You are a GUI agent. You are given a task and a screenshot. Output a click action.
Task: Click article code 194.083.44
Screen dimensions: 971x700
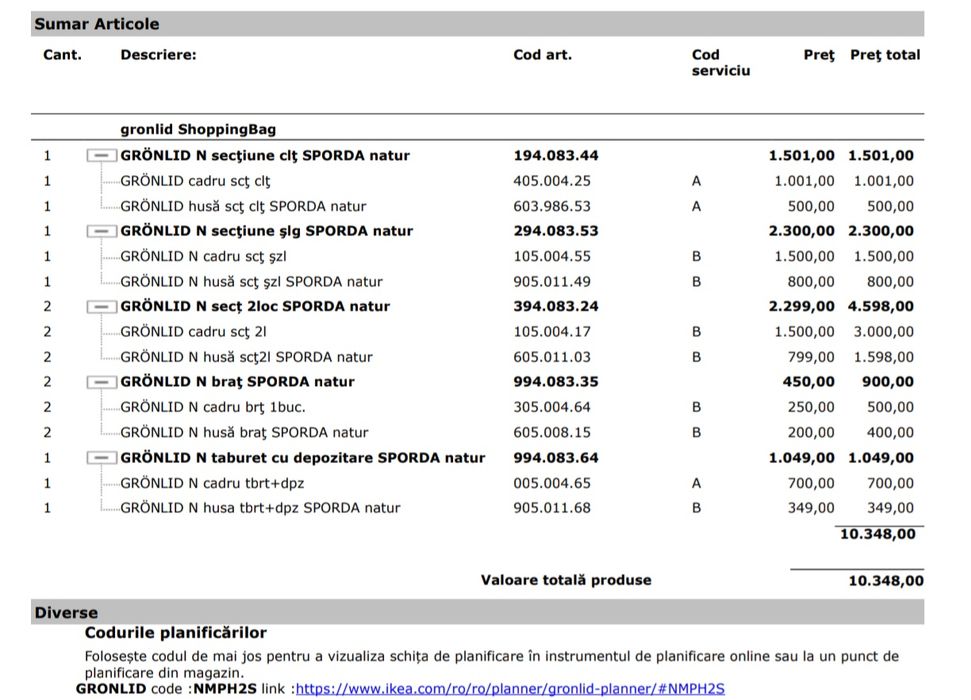point(556,156)
